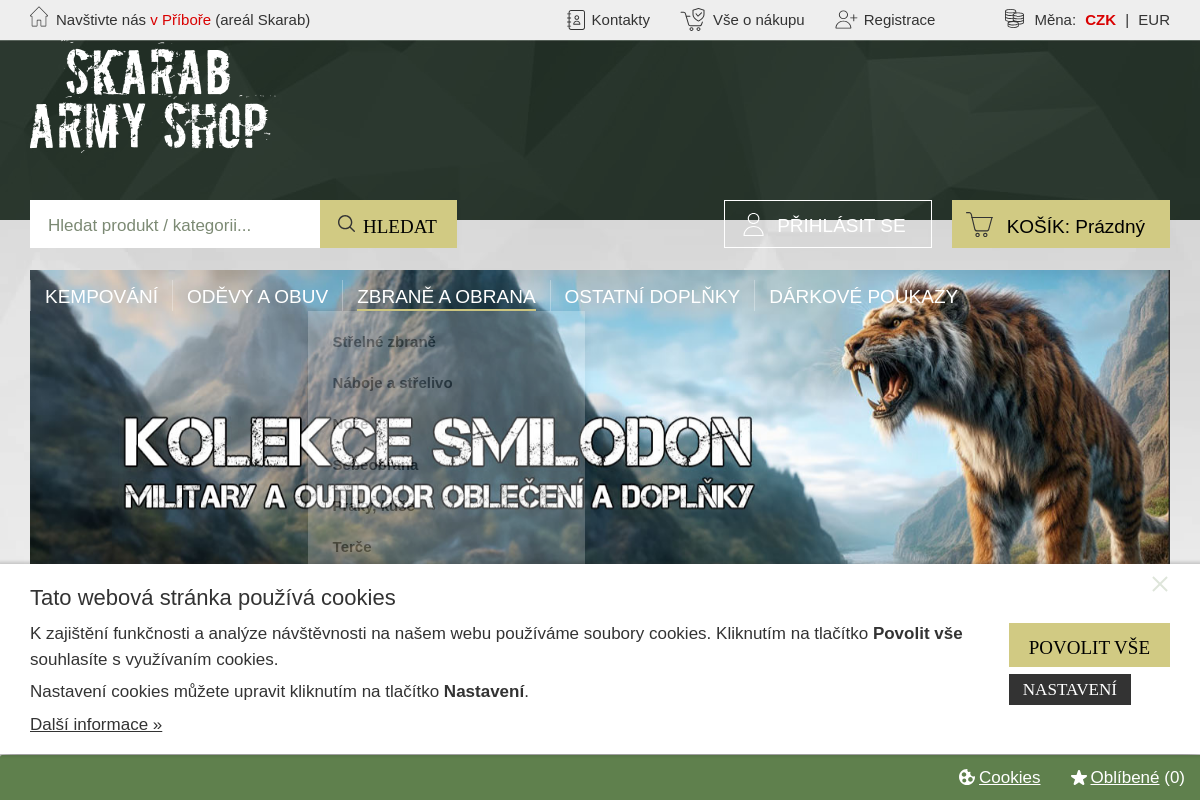Open cookie Nastavení button
Screen dimensions: 1200x800
click(x=1070, y=689)
